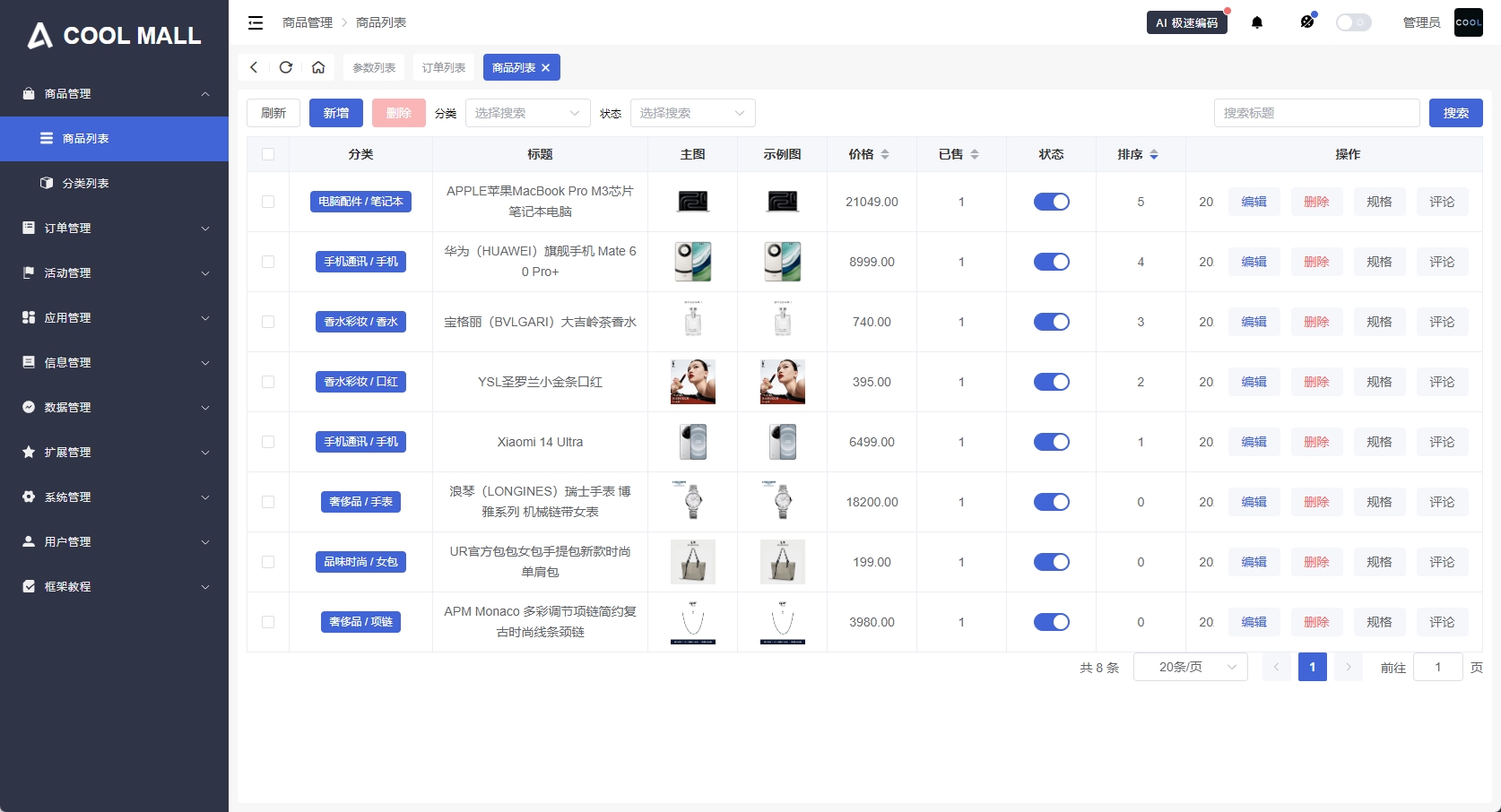The height and width of the screenshot is (812, 1501).
Task: Click the 数据管理 sidebar icon
Action: [29, 407]
